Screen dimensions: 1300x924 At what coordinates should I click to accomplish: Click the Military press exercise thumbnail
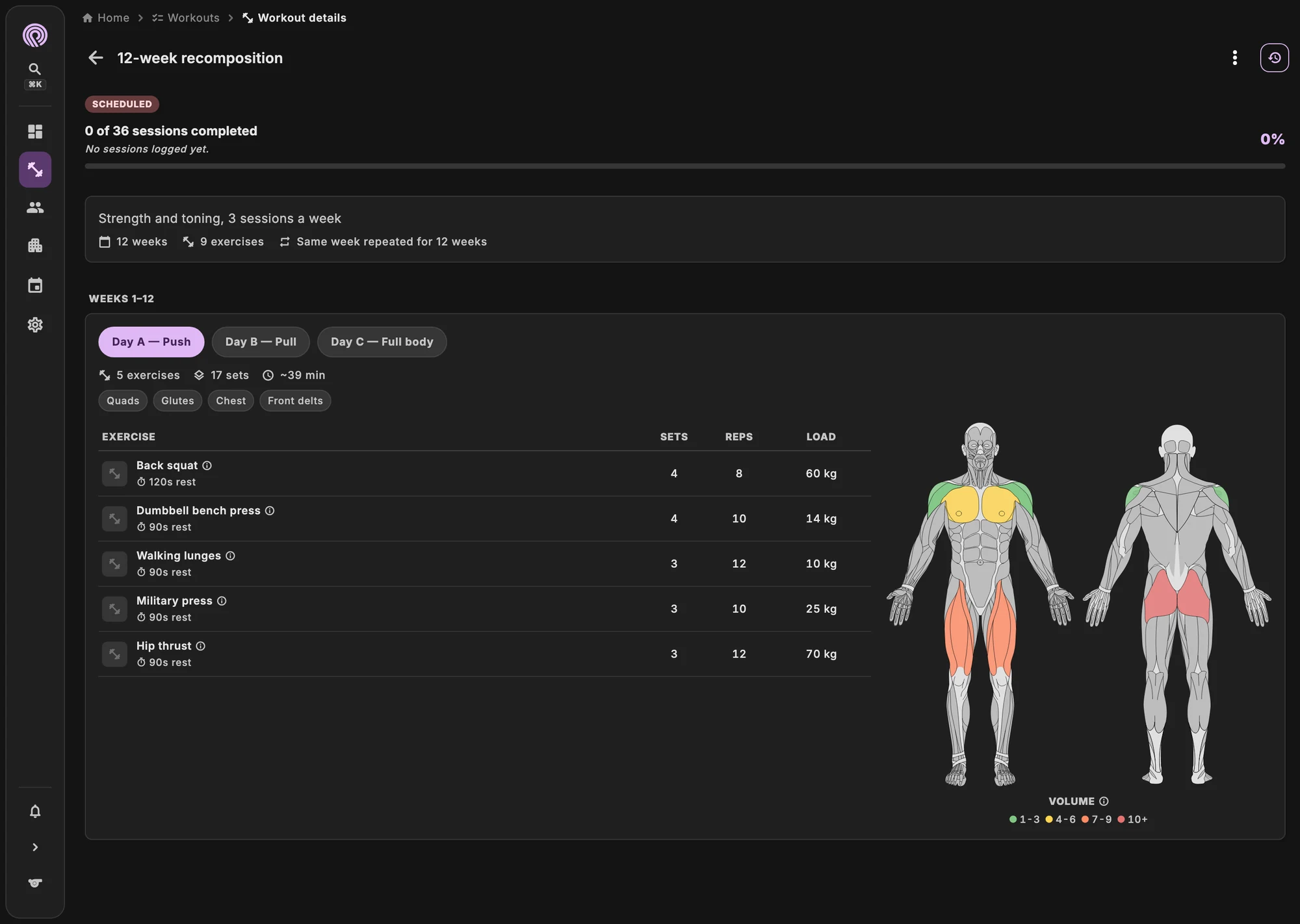tap(114, 609)
